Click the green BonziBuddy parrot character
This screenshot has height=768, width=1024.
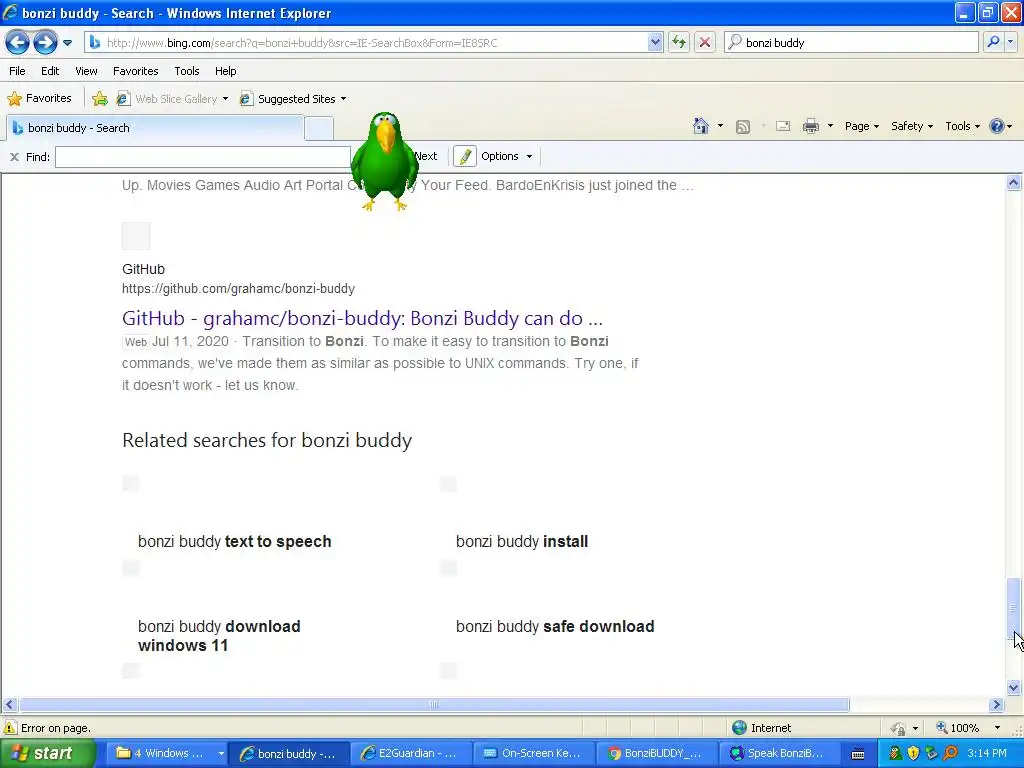click(x=385, y=160)
